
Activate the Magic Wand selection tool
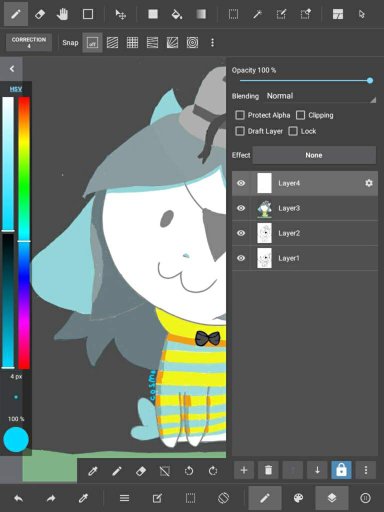257,14
